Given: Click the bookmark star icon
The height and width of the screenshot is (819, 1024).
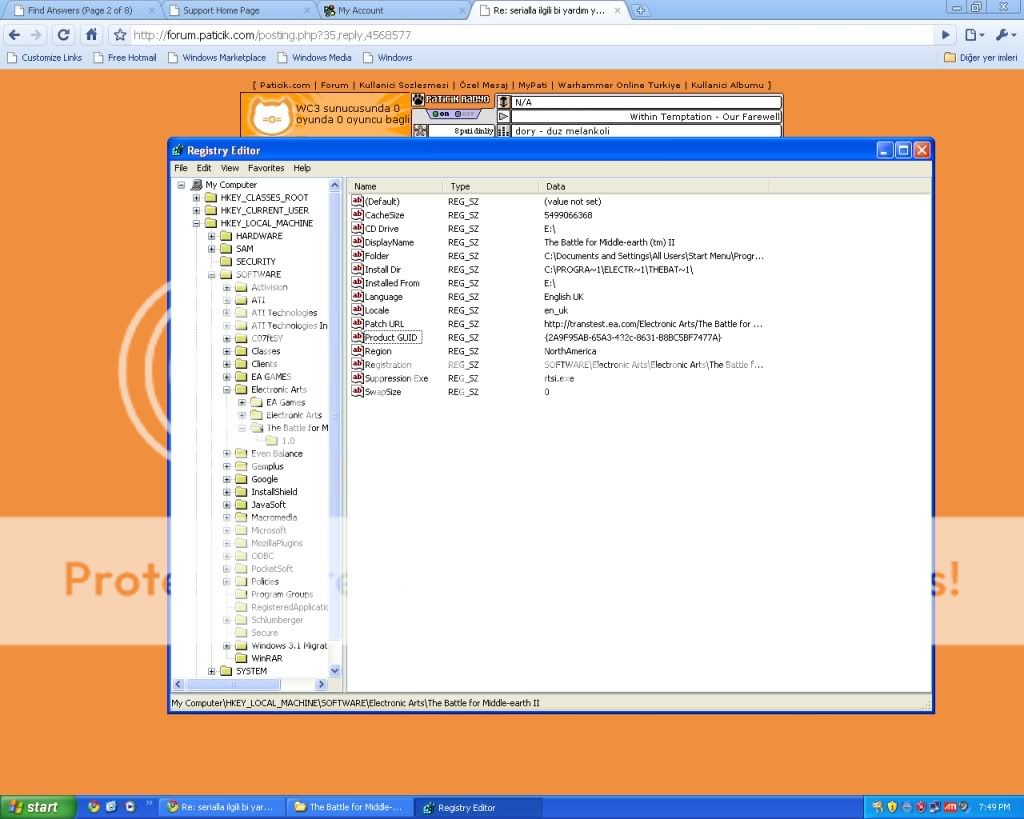Looking at the screenshot, I should coord(120,35).
